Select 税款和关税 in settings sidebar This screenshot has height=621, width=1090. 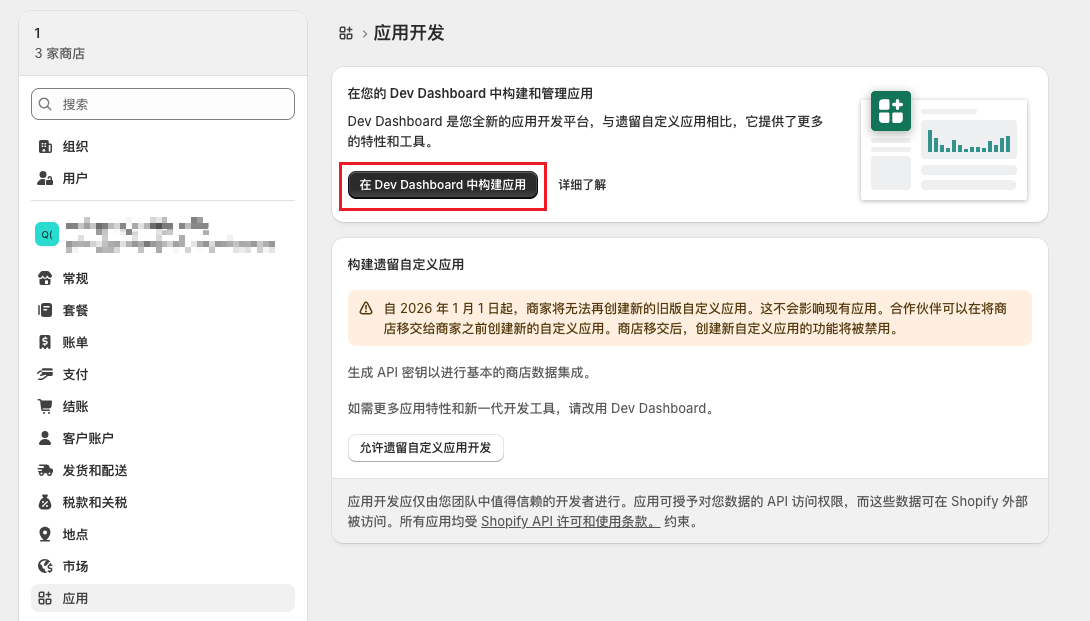pos(163,502)
